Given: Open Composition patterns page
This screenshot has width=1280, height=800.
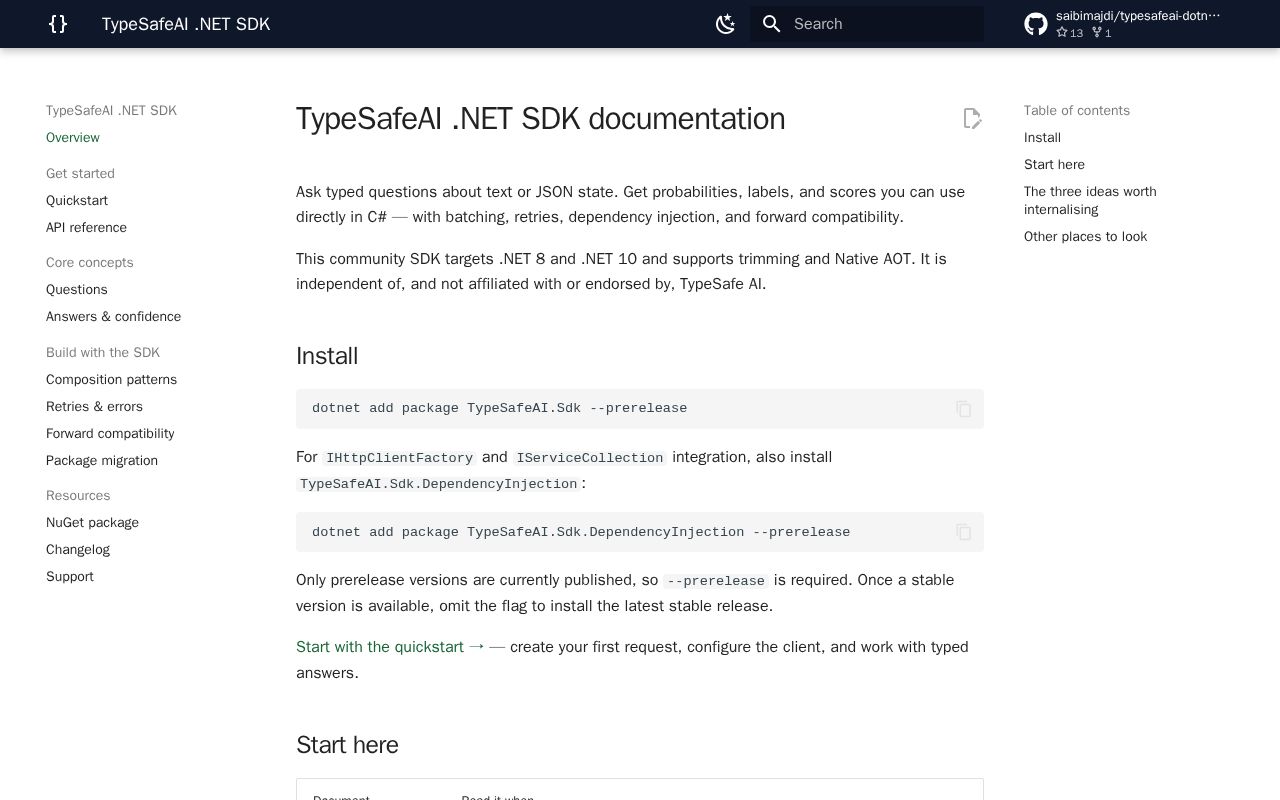Looking at the screenshot, I should point(111,380).
